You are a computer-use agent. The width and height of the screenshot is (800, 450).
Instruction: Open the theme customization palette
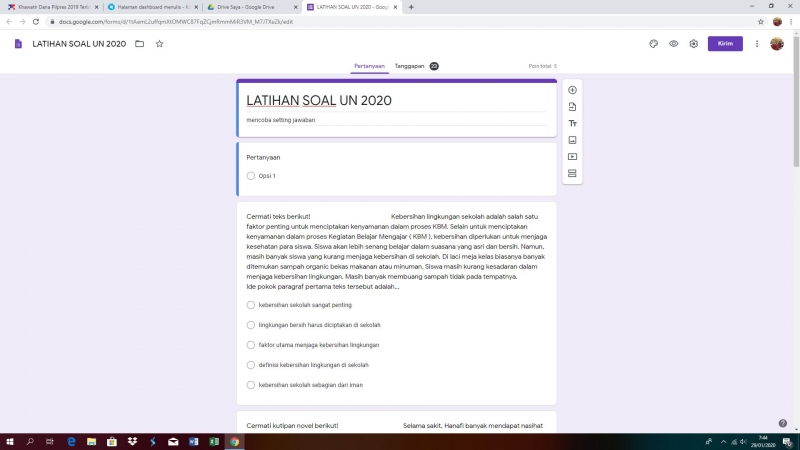(653, 44)
